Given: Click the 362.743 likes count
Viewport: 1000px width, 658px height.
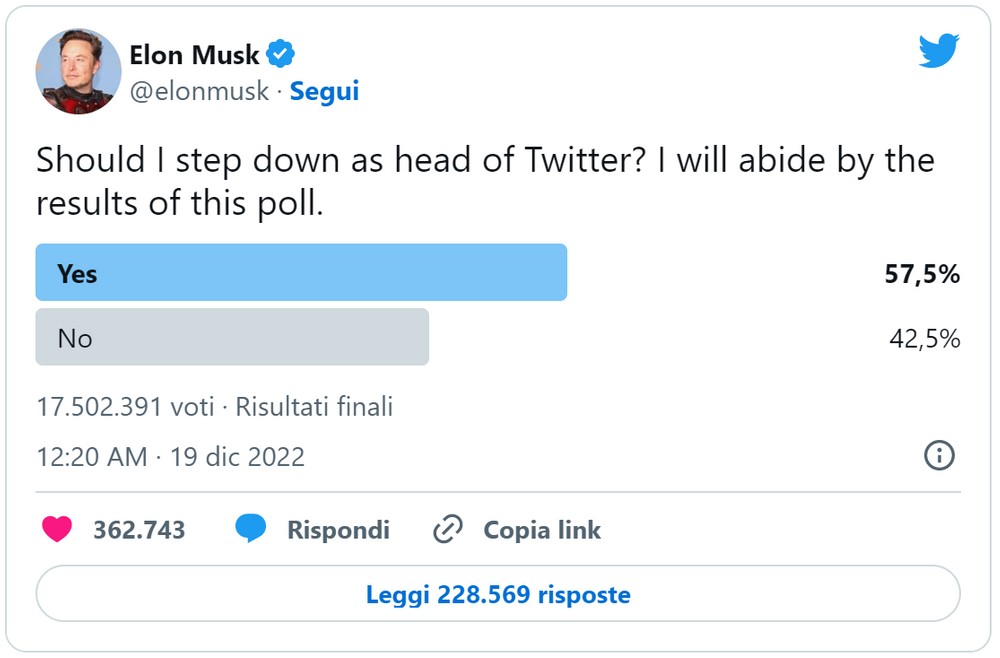Looking at the screenshot, I should click(x=139, y=530).
